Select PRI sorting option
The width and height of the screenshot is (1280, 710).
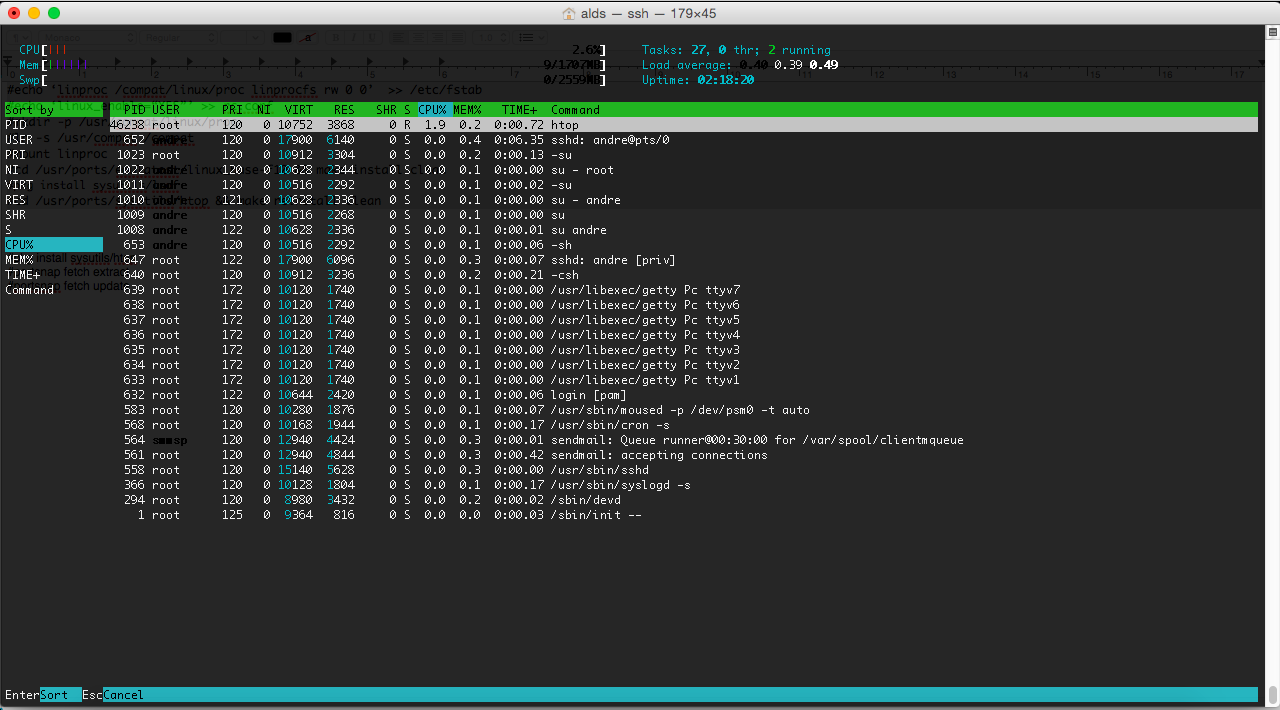coord(25,155)
